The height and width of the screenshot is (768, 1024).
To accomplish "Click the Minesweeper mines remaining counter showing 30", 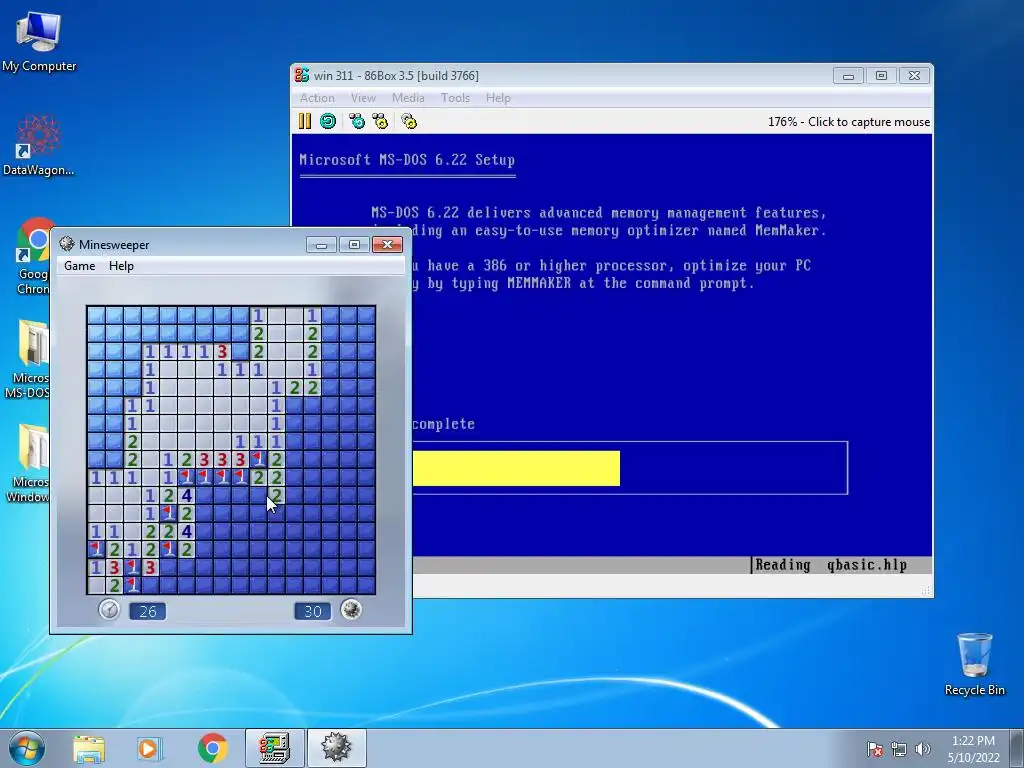I will pyautogui.click(x=313, y=611).
